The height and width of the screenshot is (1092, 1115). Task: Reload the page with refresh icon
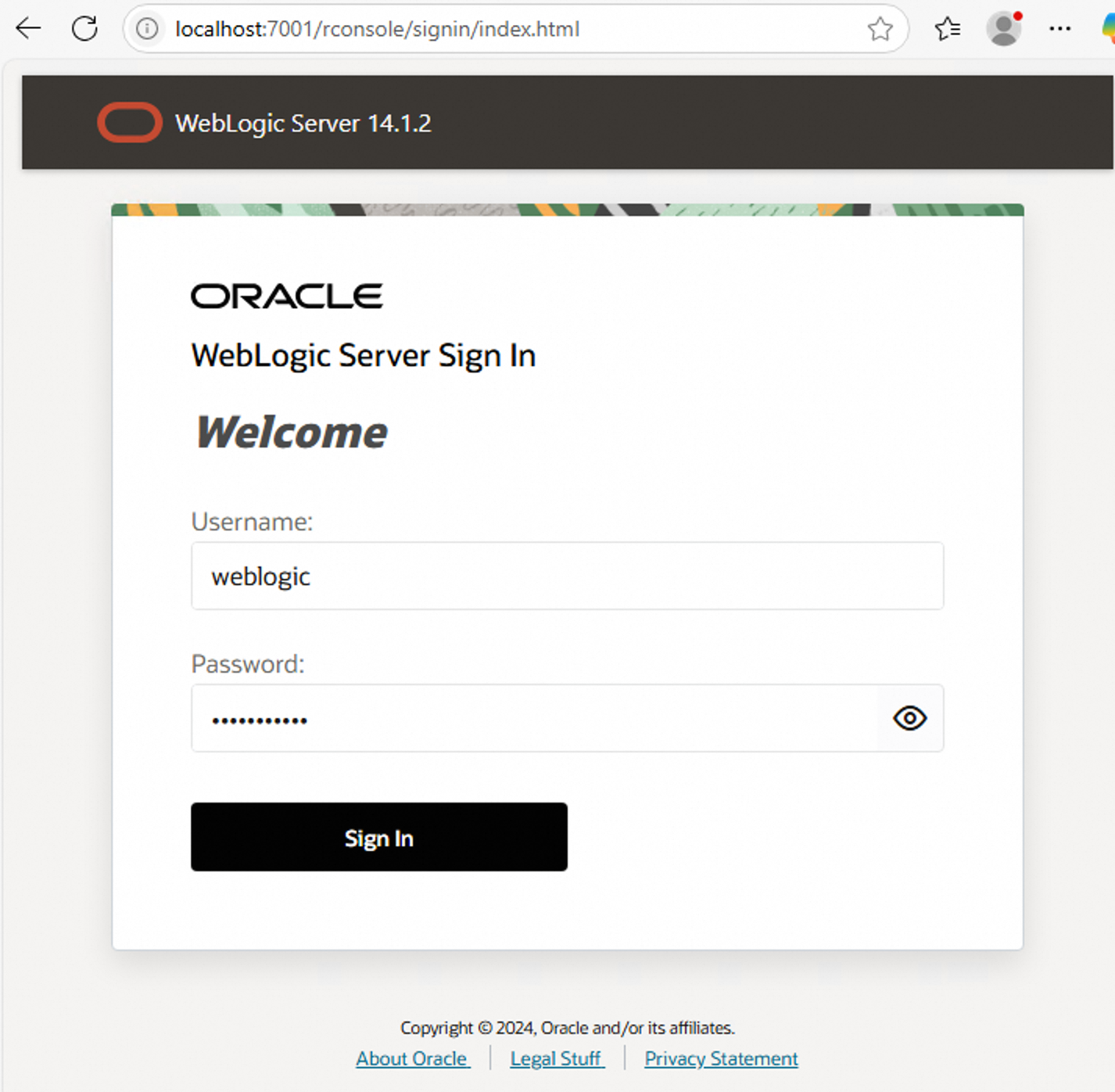(84, 29)
